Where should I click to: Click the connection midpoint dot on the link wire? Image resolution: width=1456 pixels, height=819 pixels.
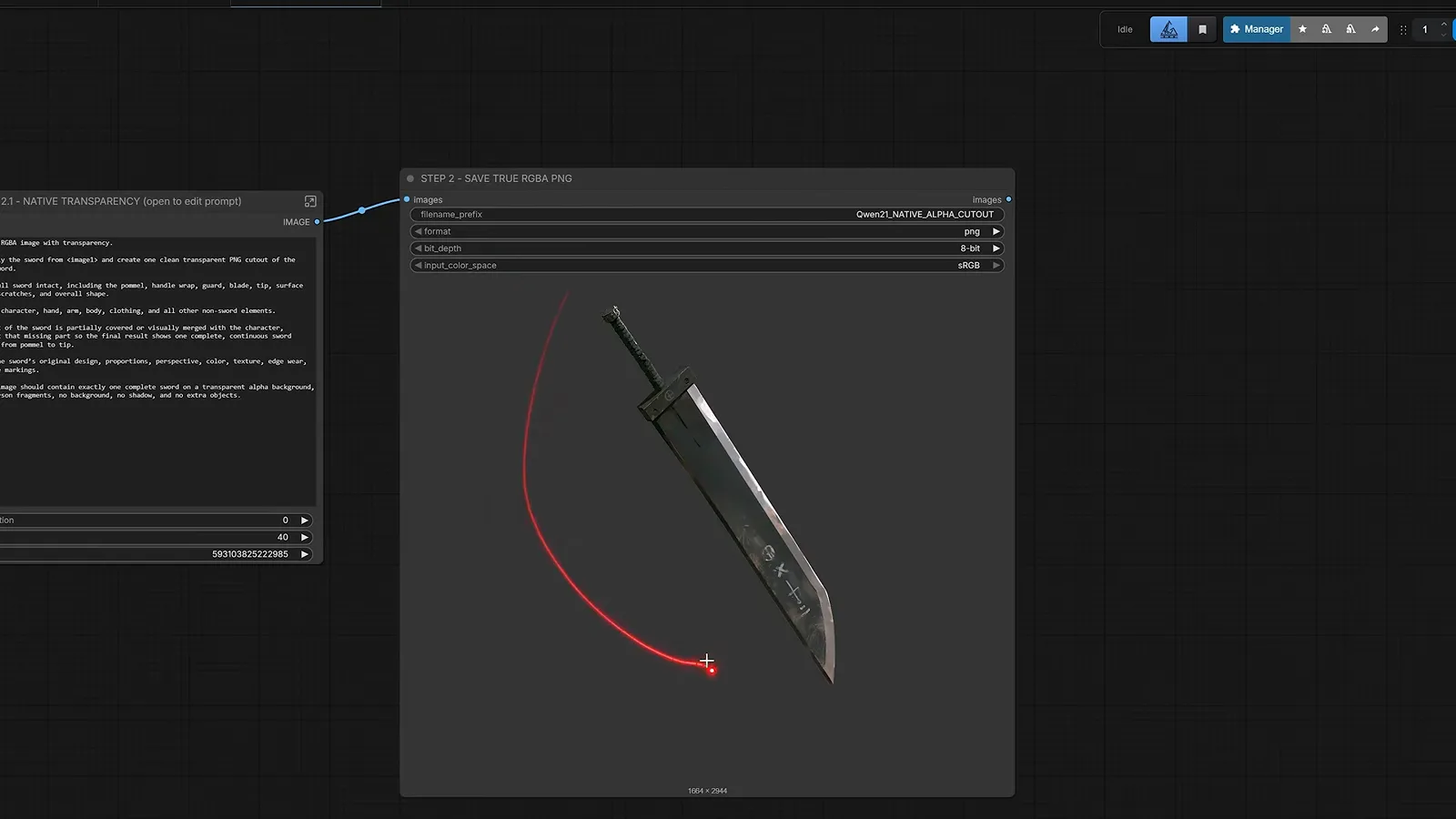(x=362, y=210)
